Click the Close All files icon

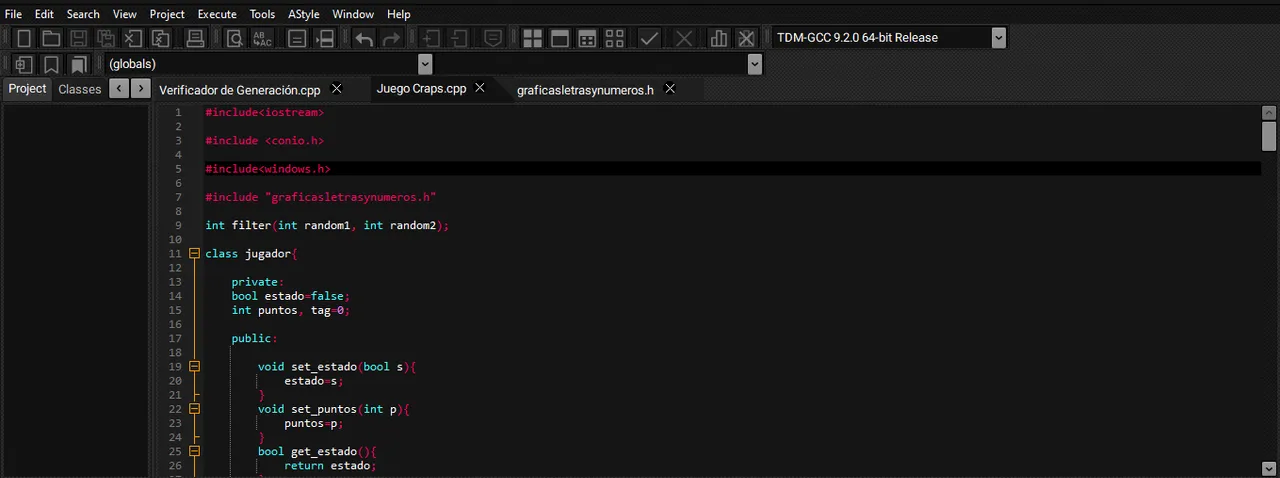160,38
